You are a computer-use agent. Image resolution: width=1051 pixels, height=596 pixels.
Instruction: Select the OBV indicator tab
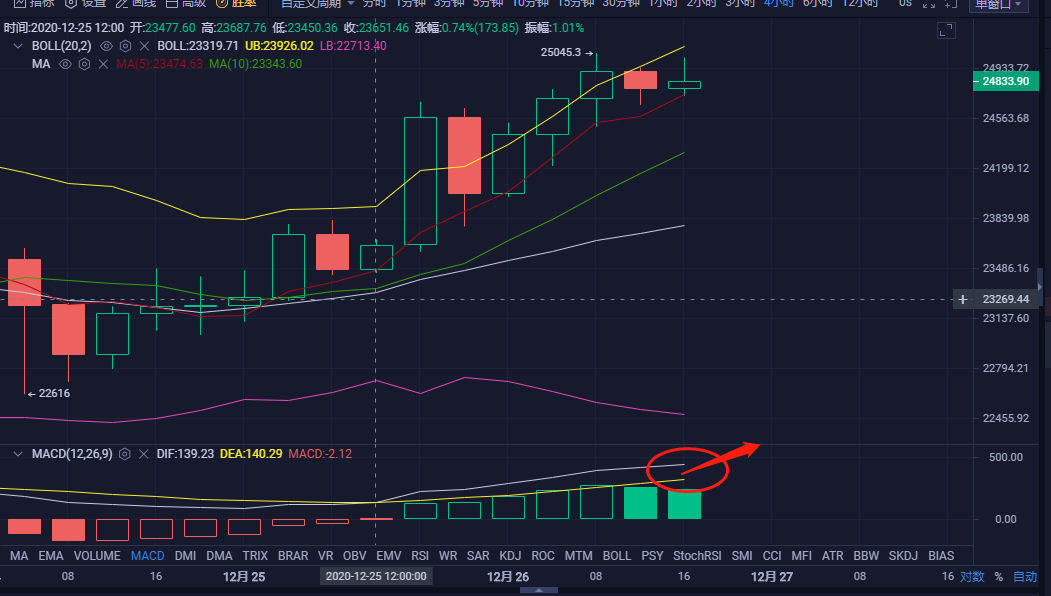[x=355, y=556]
